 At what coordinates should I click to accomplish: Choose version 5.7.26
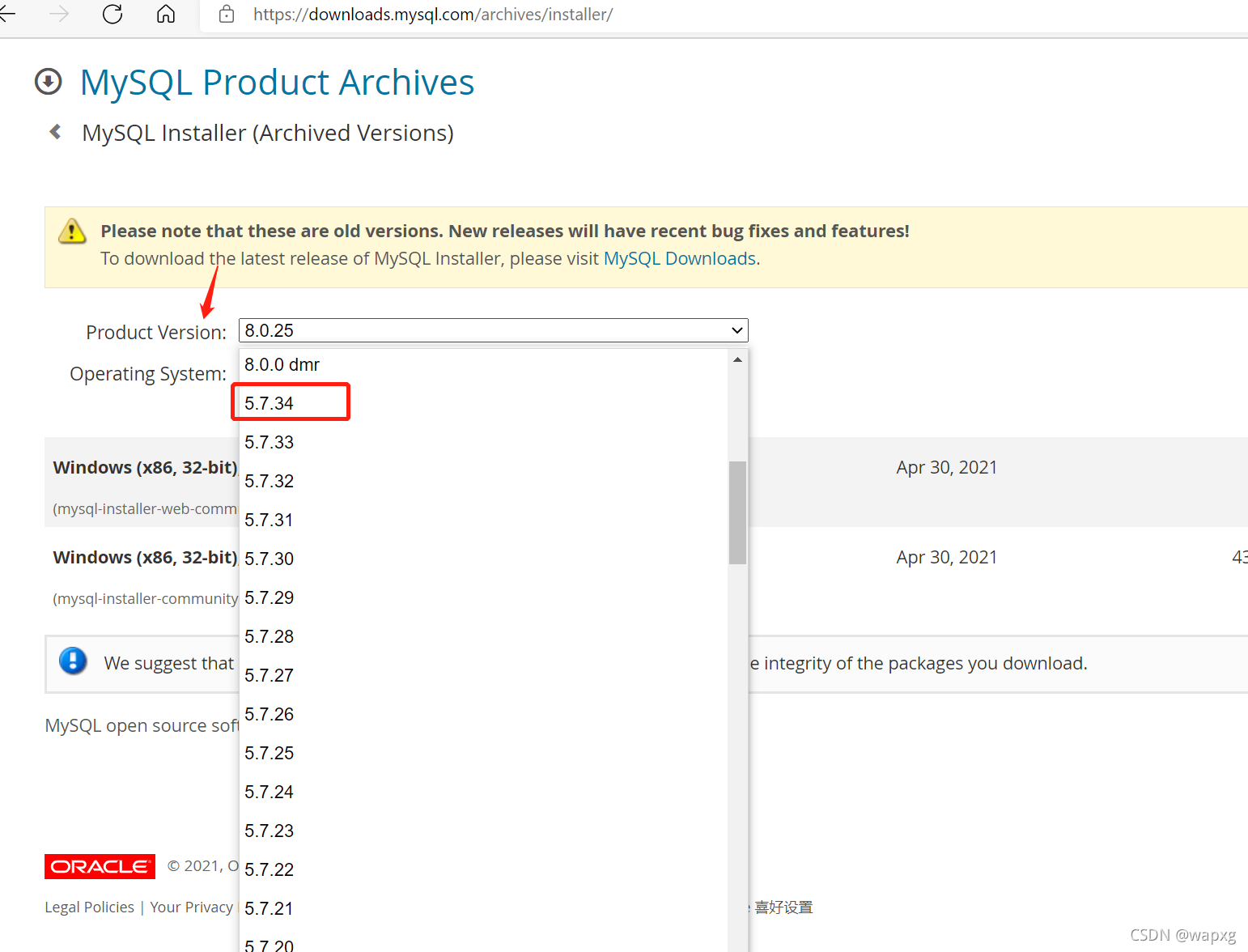point(484,714)
